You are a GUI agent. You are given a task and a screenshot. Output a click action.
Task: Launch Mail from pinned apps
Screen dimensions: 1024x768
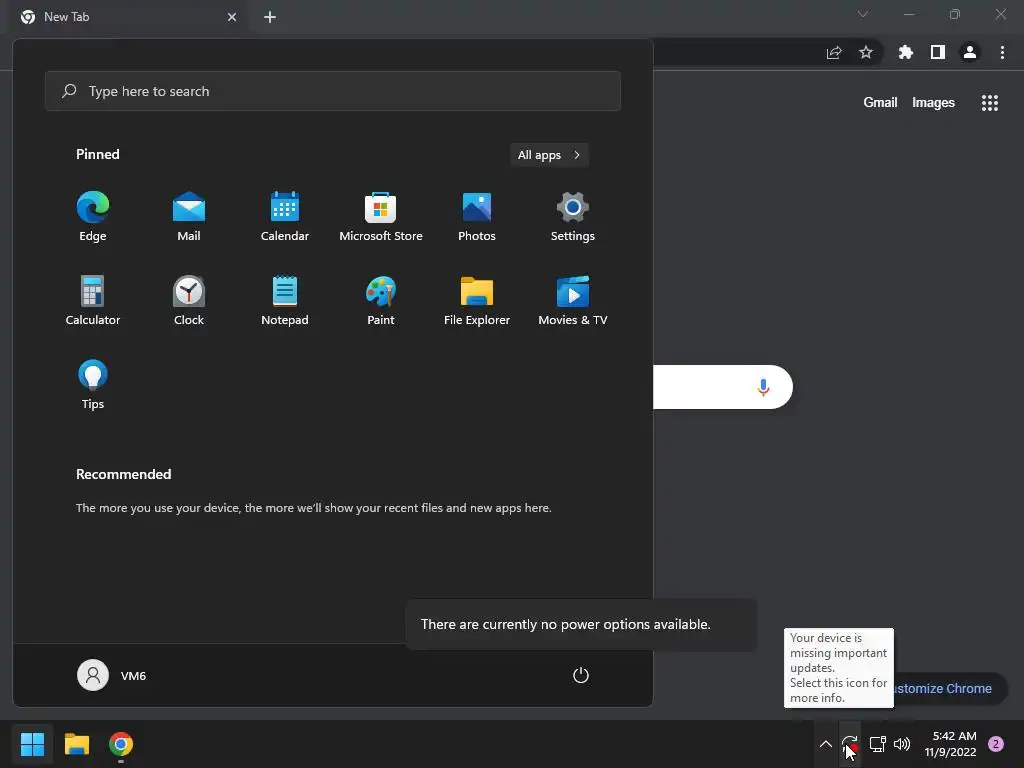click(189, 217)
